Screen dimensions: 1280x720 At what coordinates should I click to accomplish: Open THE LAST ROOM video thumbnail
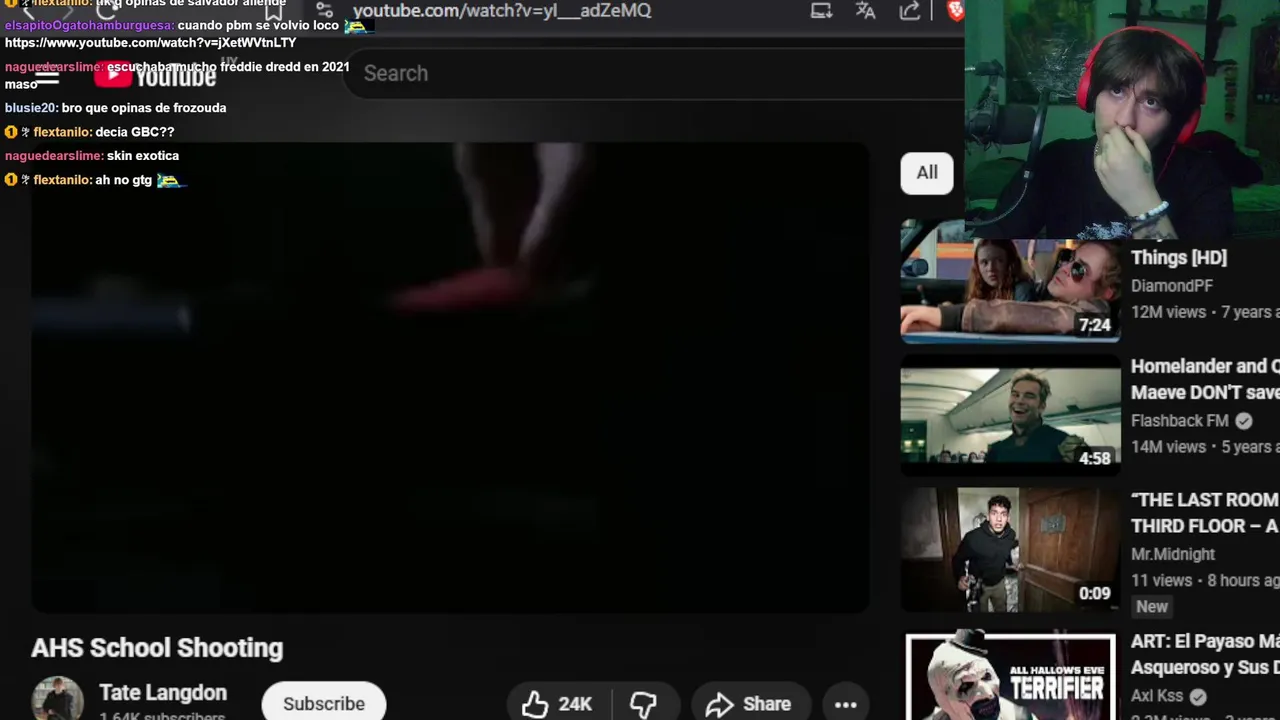1010,549
